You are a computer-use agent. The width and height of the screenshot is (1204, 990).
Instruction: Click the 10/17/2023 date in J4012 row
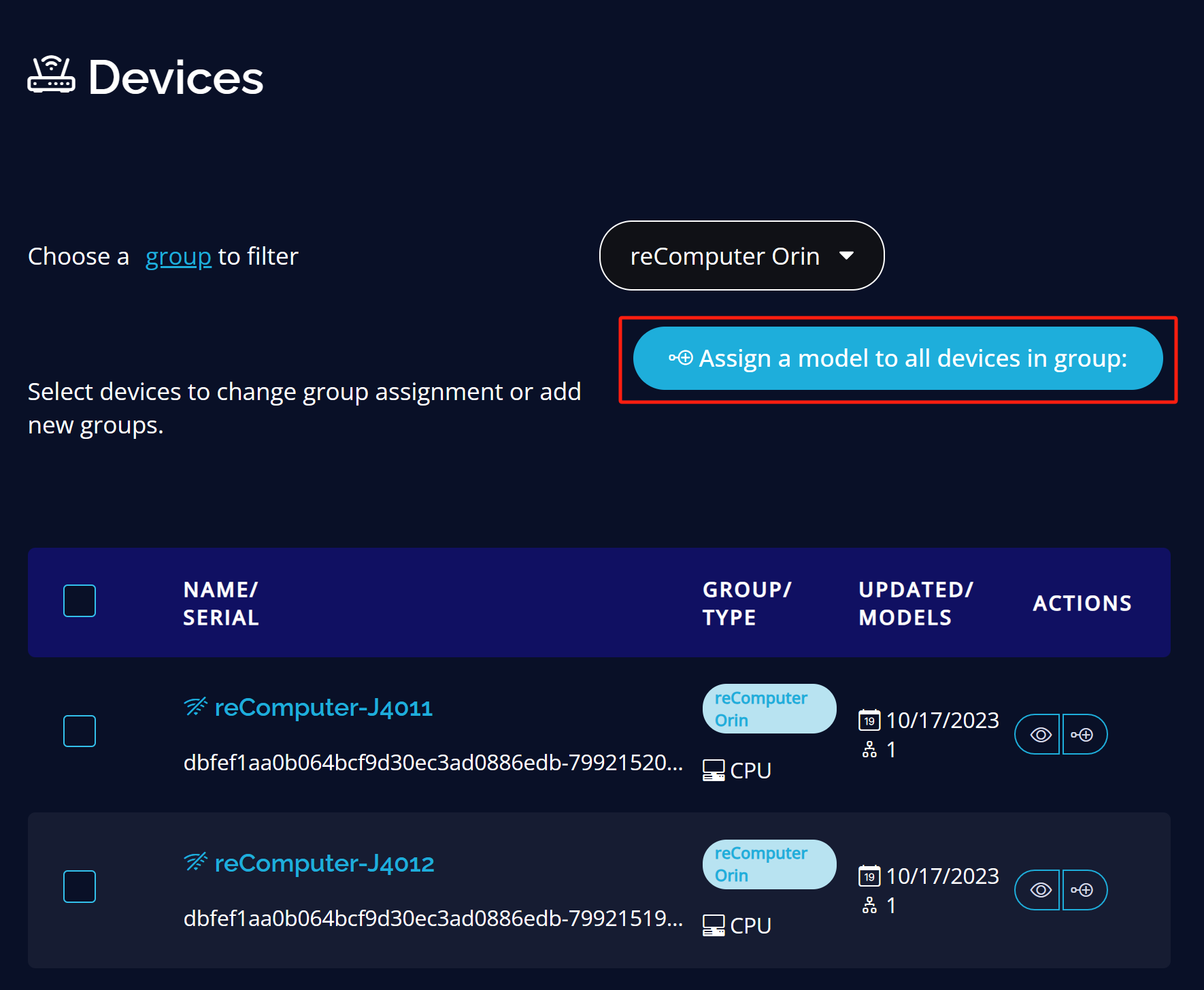point(942,876)
